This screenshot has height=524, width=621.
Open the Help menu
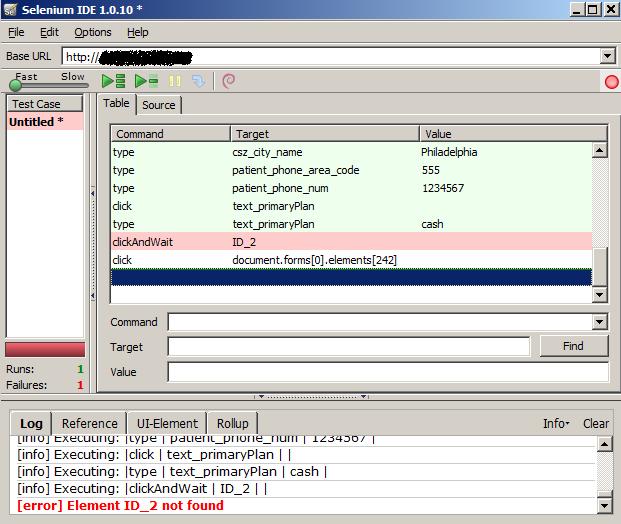138,32
